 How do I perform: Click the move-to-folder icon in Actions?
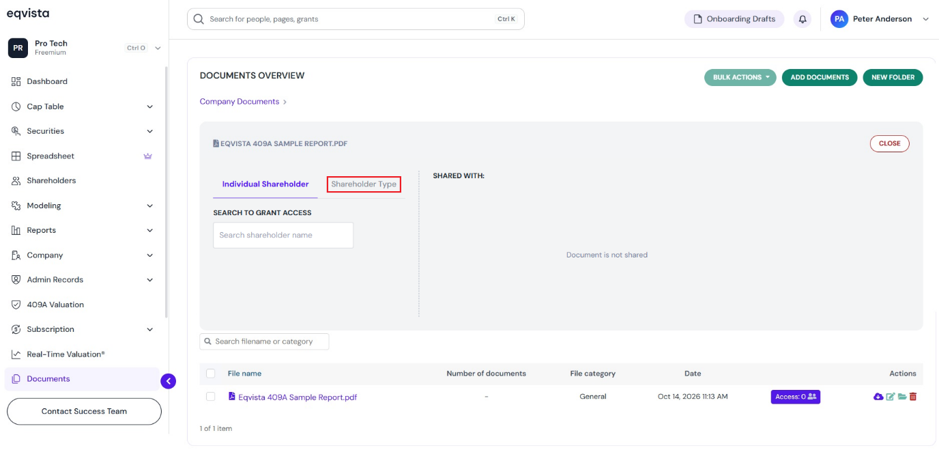[902, 397]
